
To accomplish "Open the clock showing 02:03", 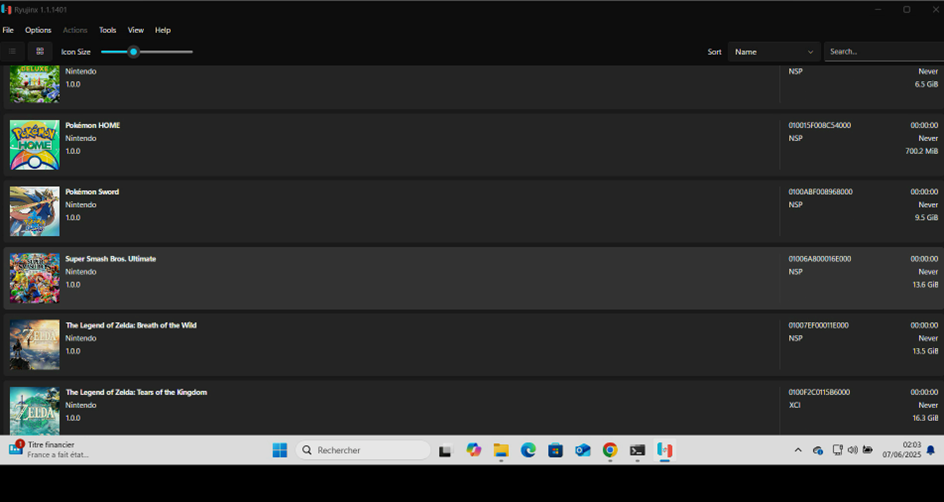I will point(902,450).
